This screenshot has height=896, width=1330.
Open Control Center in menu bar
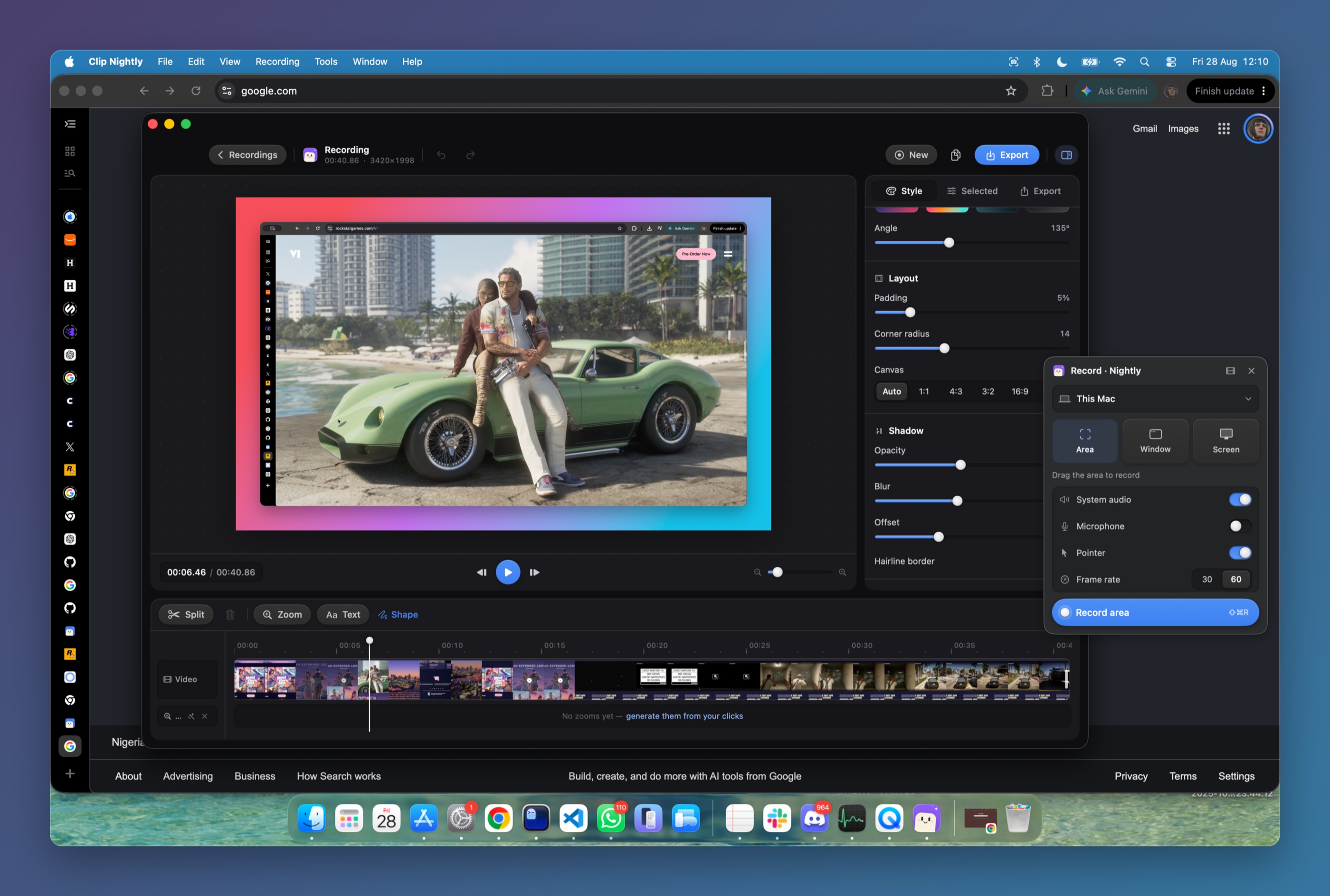point(1171,62)
